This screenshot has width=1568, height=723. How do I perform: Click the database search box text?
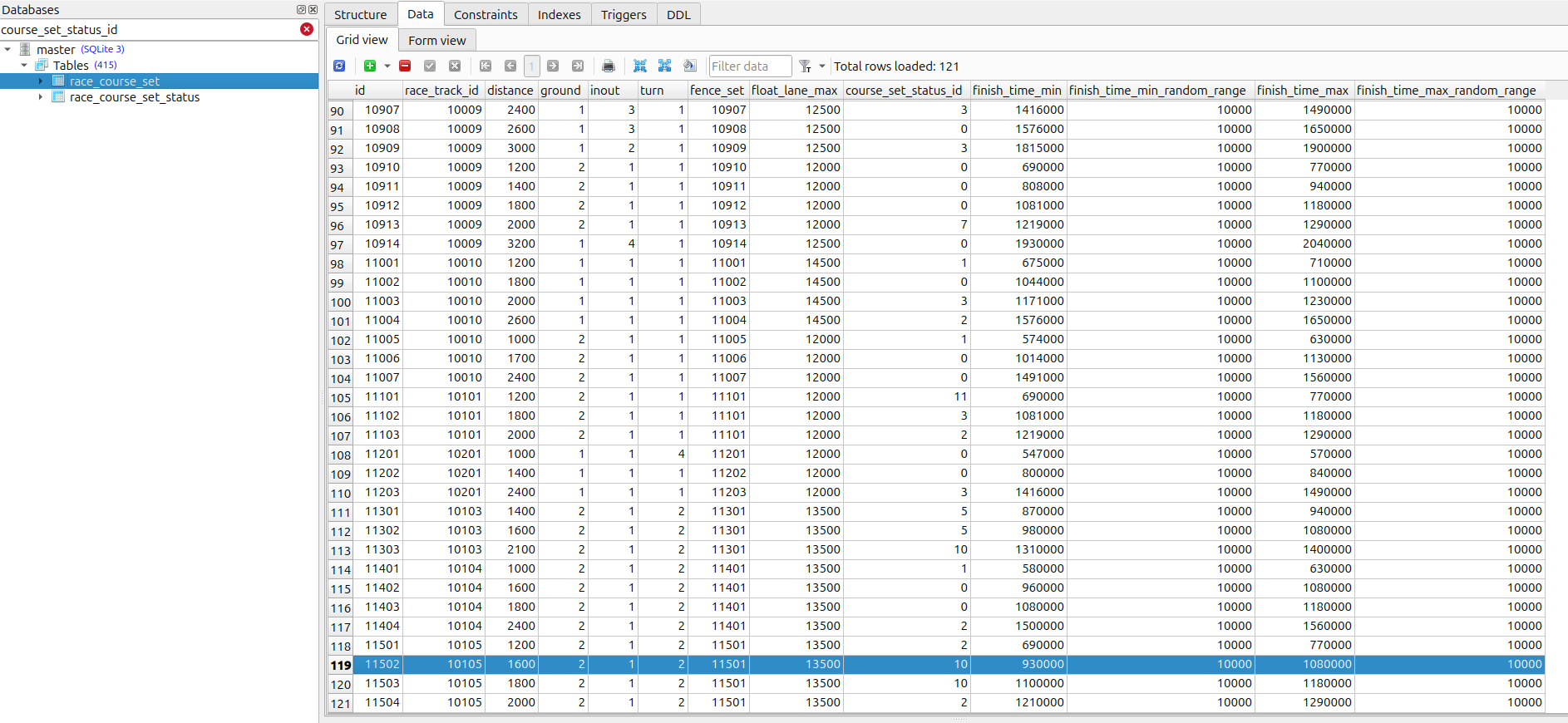[59, 29]
